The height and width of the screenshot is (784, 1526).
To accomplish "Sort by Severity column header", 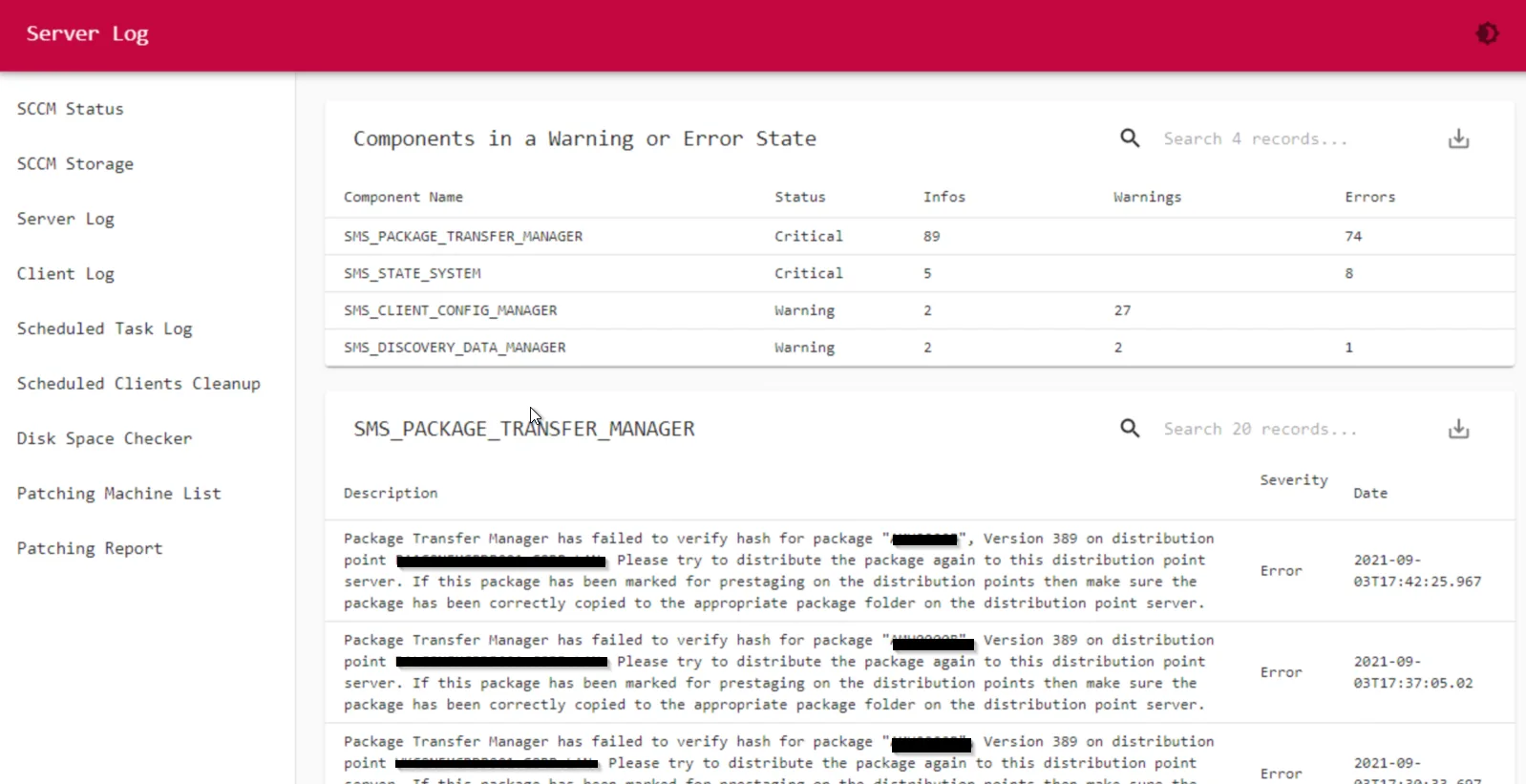I will (1294, 480).
